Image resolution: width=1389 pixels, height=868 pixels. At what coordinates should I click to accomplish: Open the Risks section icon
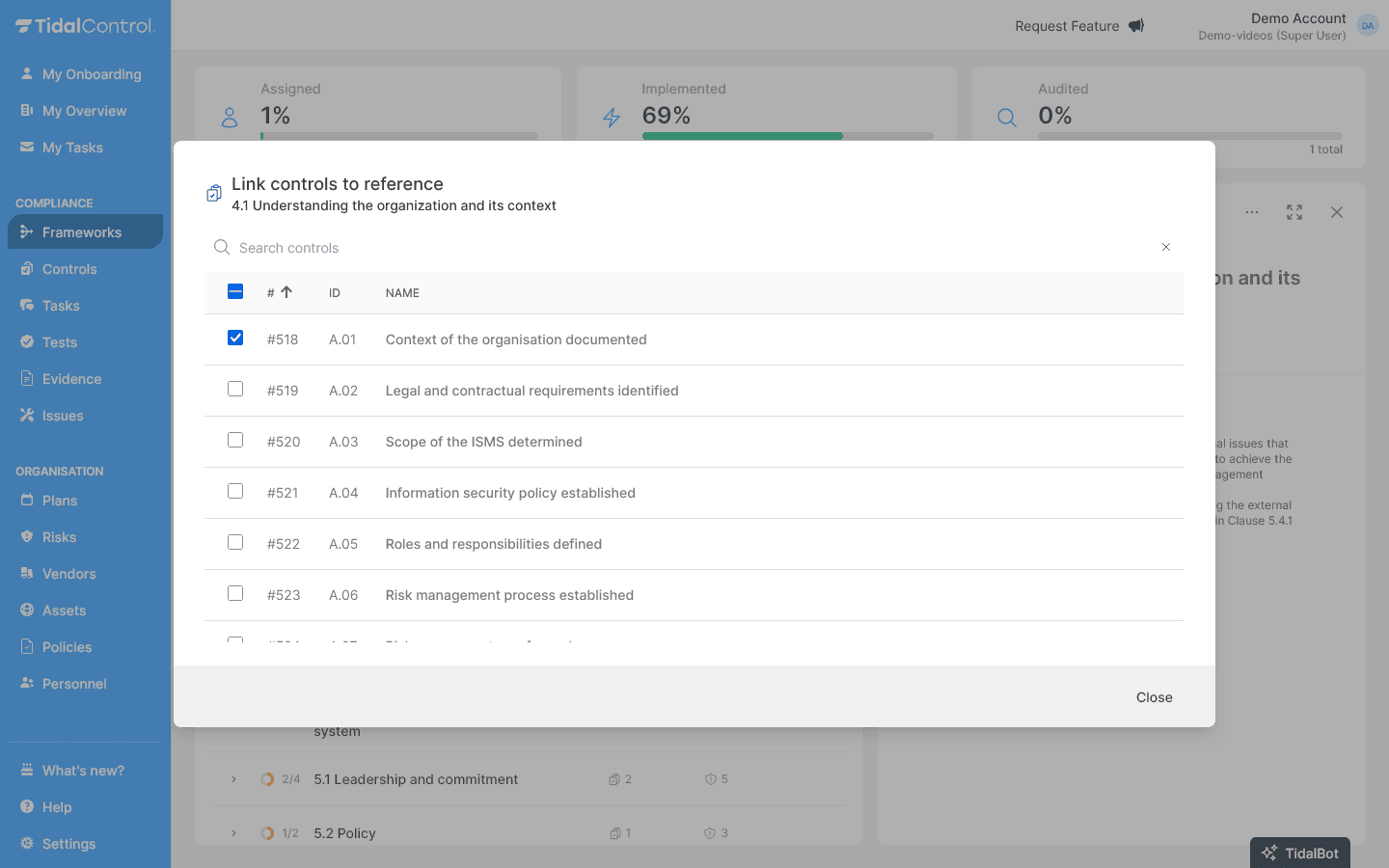point(26,536)
